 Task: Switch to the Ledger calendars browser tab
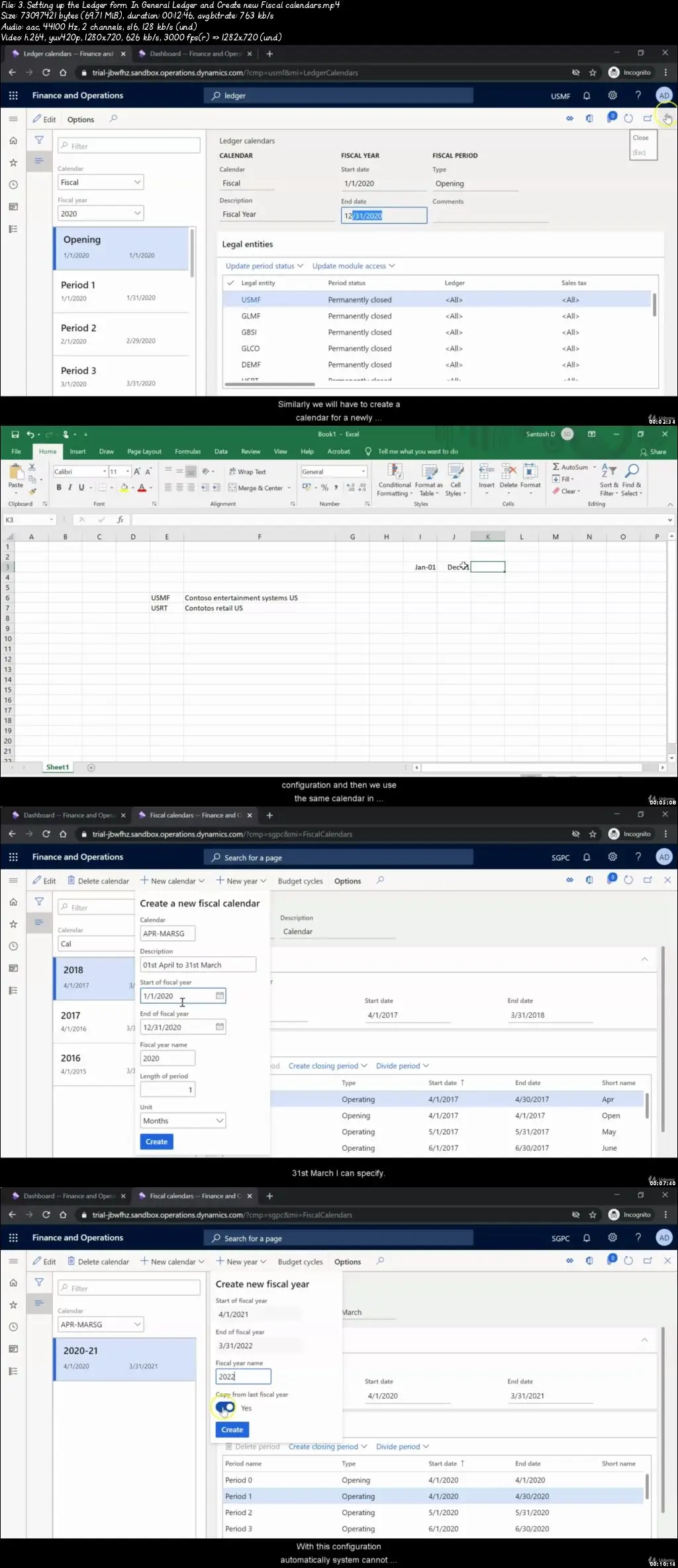pyautogui.click(x=68, y=54)
